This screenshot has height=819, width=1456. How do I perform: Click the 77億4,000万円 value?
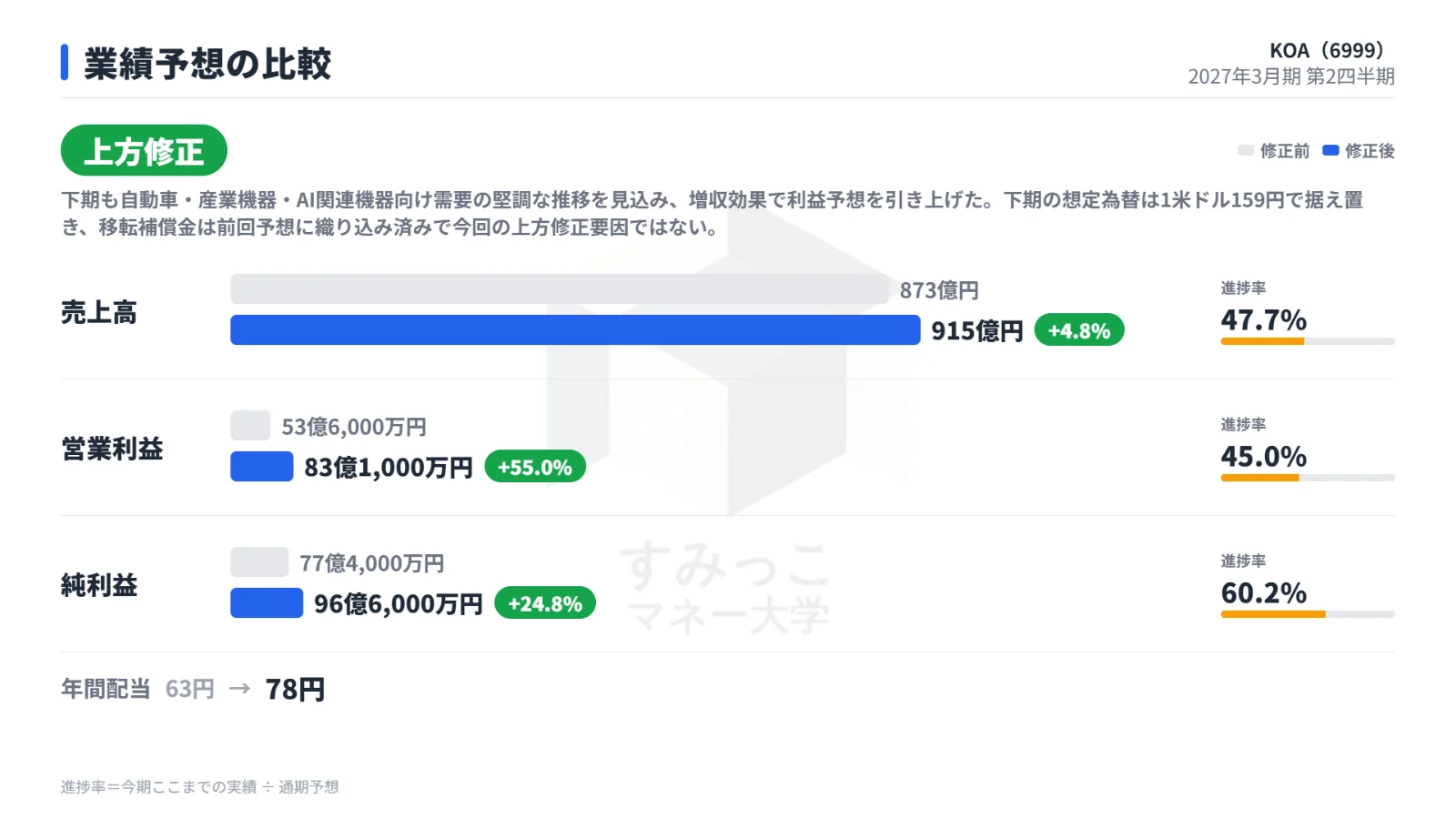coord(372,563)
